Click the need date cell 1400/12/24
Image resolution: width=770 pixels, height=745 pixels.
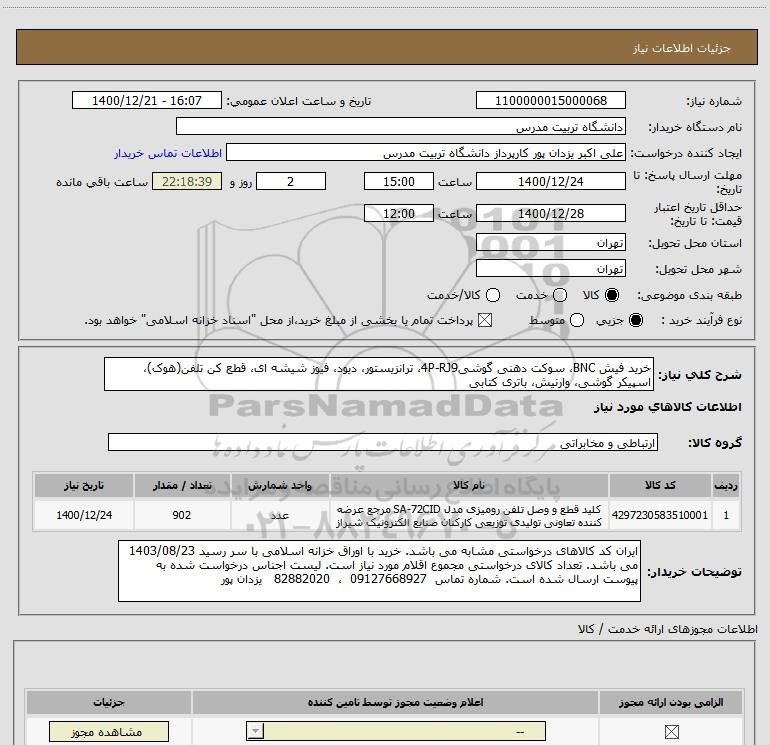pos(84,515)
